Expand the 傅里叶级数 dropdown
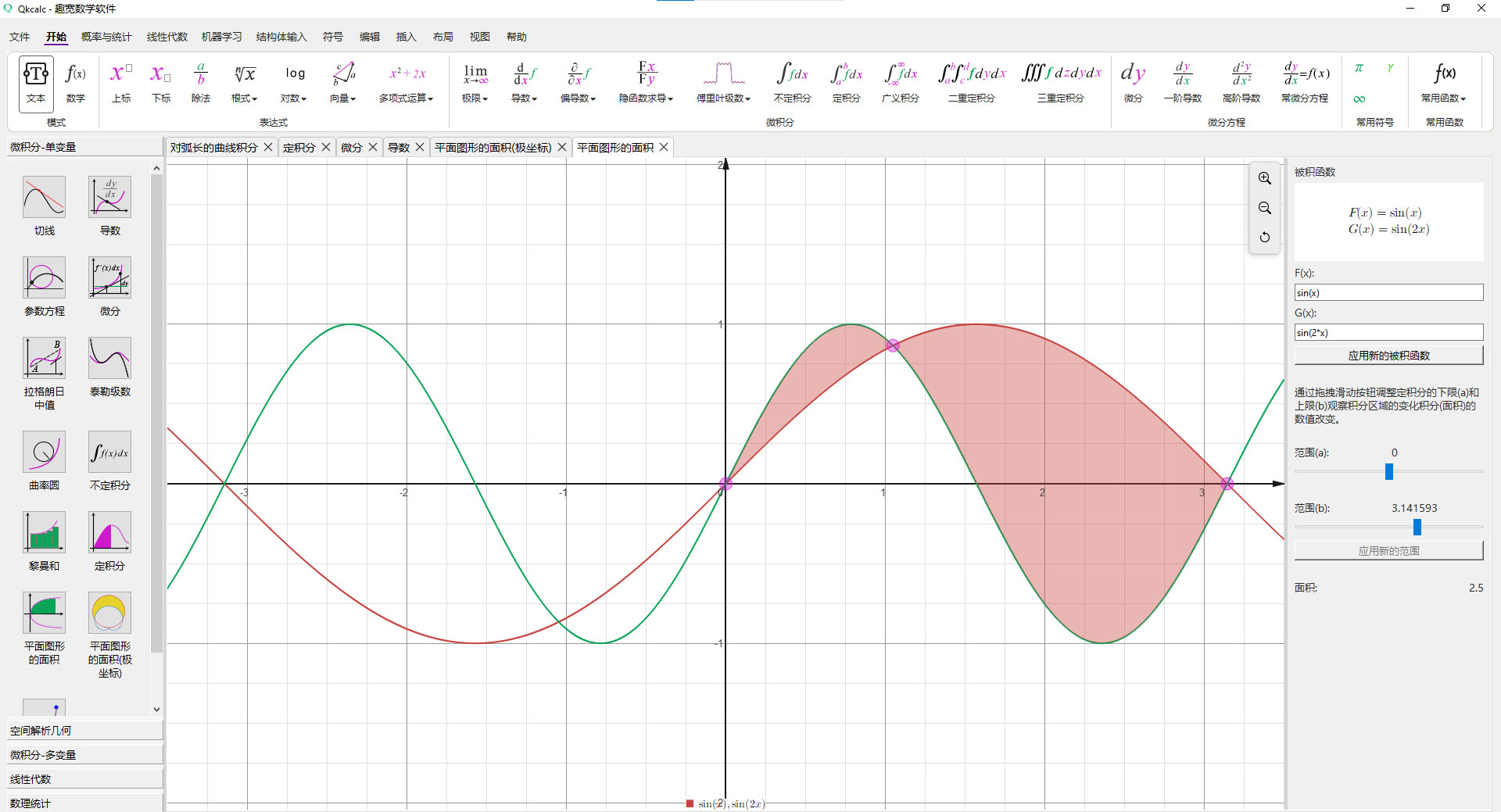The height and width of the screenshot is (812, 1501). click(x=723, y=82)
